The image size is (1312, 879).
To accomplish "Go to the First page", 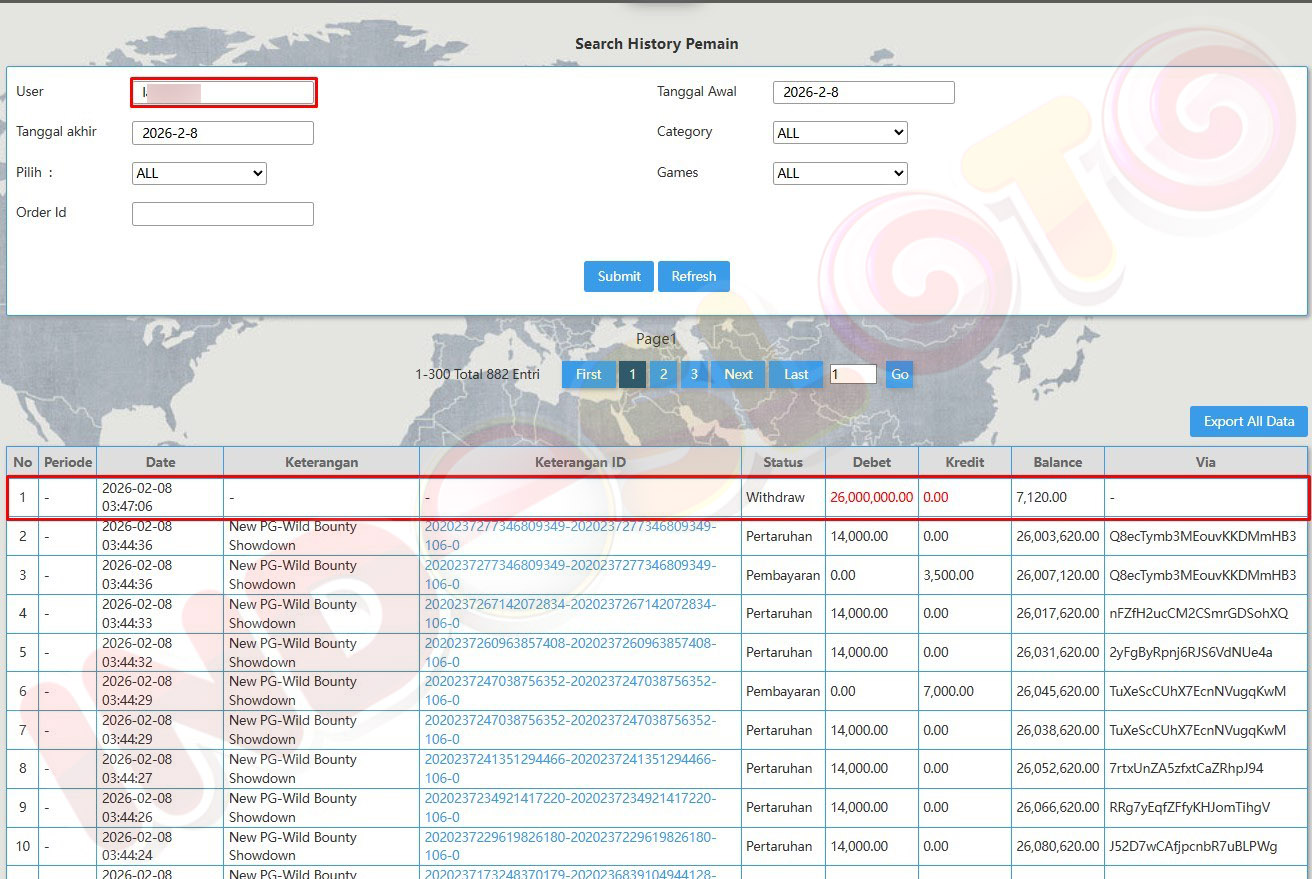I will (588, 374).
